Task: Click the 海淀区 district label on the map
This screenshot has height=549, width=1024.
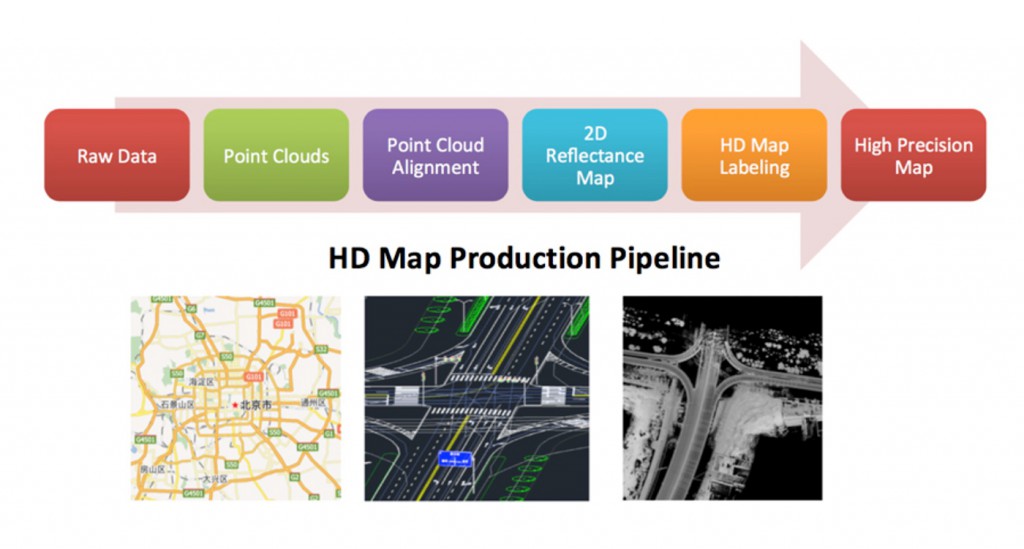Action: (203, 382)
